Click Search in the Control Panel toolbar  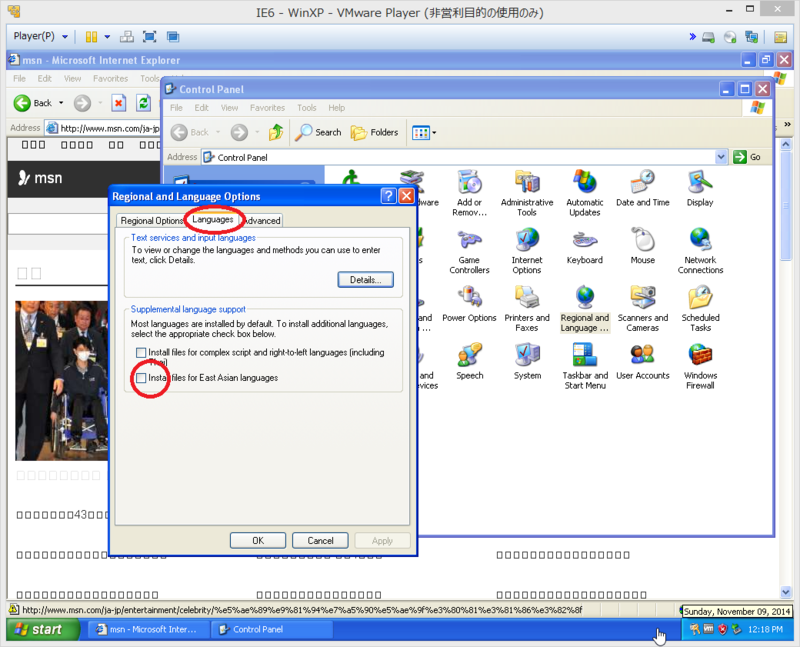[318, 132]
